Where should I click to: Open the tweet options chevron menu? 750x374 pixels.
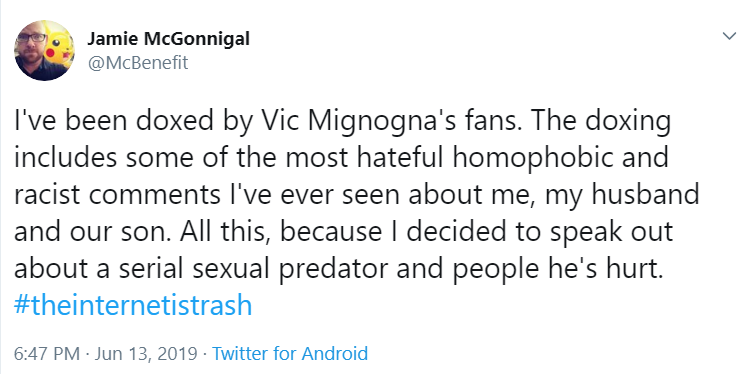(x=729, y=36)
